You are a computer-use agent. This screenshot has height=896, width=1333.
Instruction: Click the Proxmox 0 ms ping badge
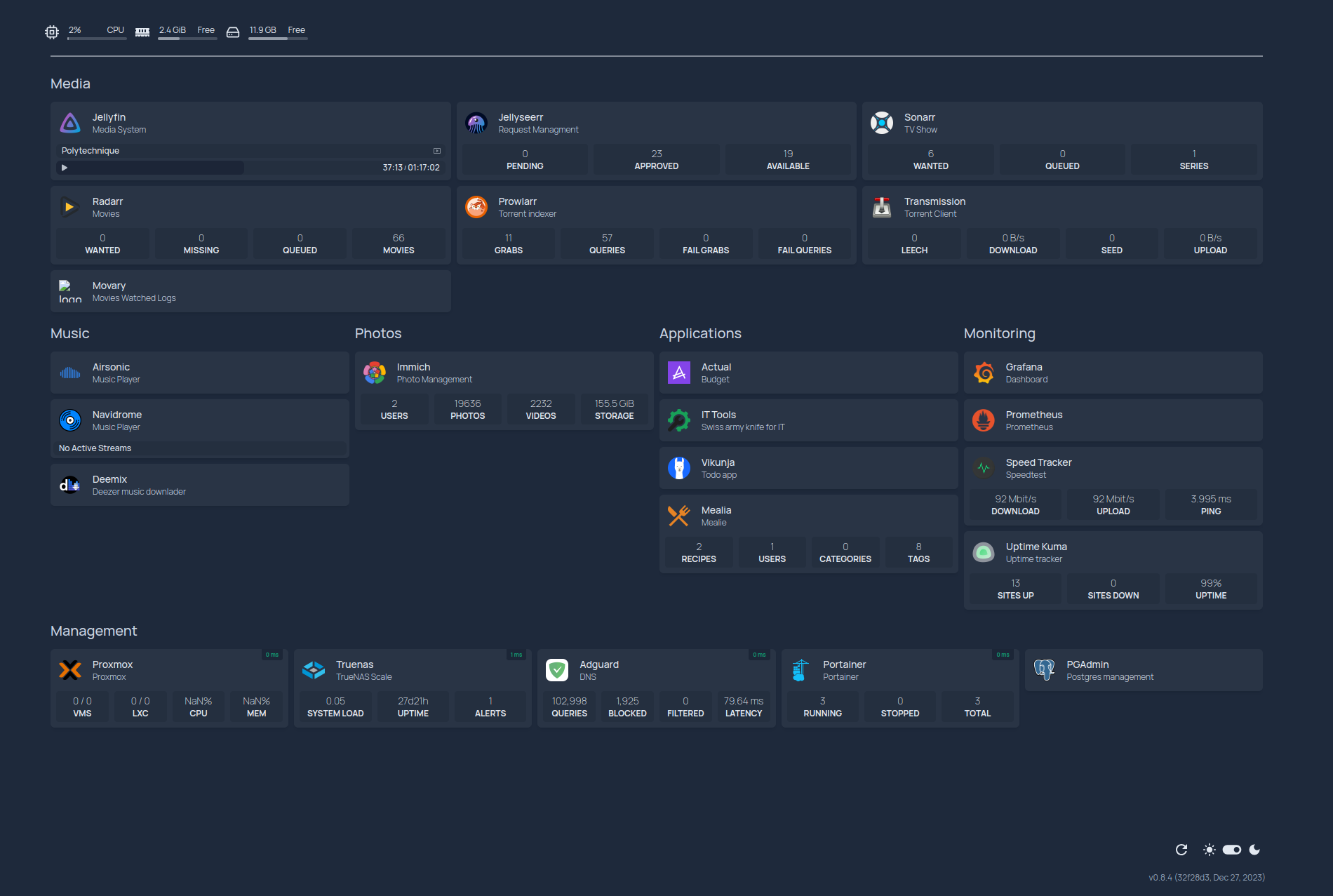272,655
